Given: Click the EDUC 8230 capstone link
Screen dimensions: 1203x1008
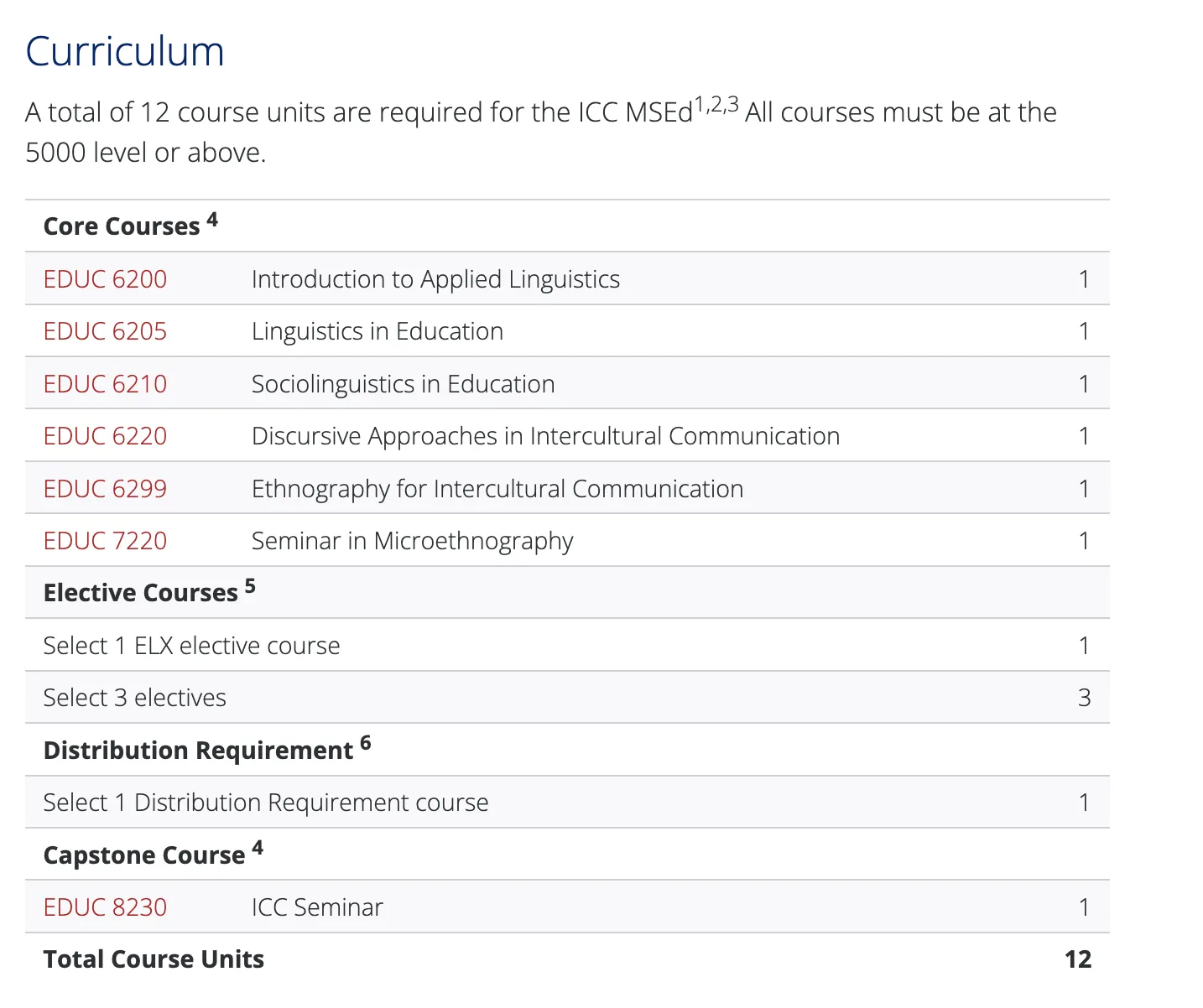Looking at the screenshot, I should (x=105, y=907).
